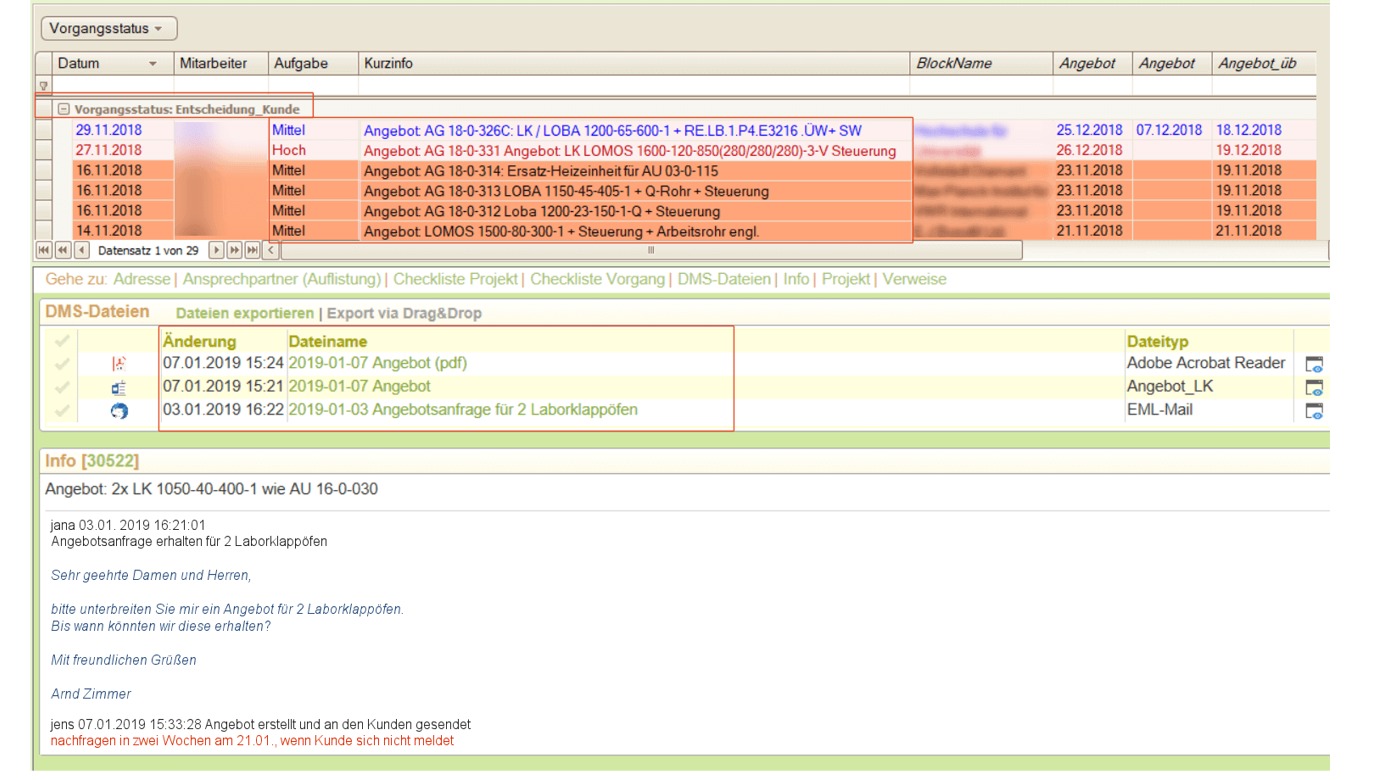1380x780 pixels.
Task: Jump to first record in navigator
Action: [x=44, y=250]
